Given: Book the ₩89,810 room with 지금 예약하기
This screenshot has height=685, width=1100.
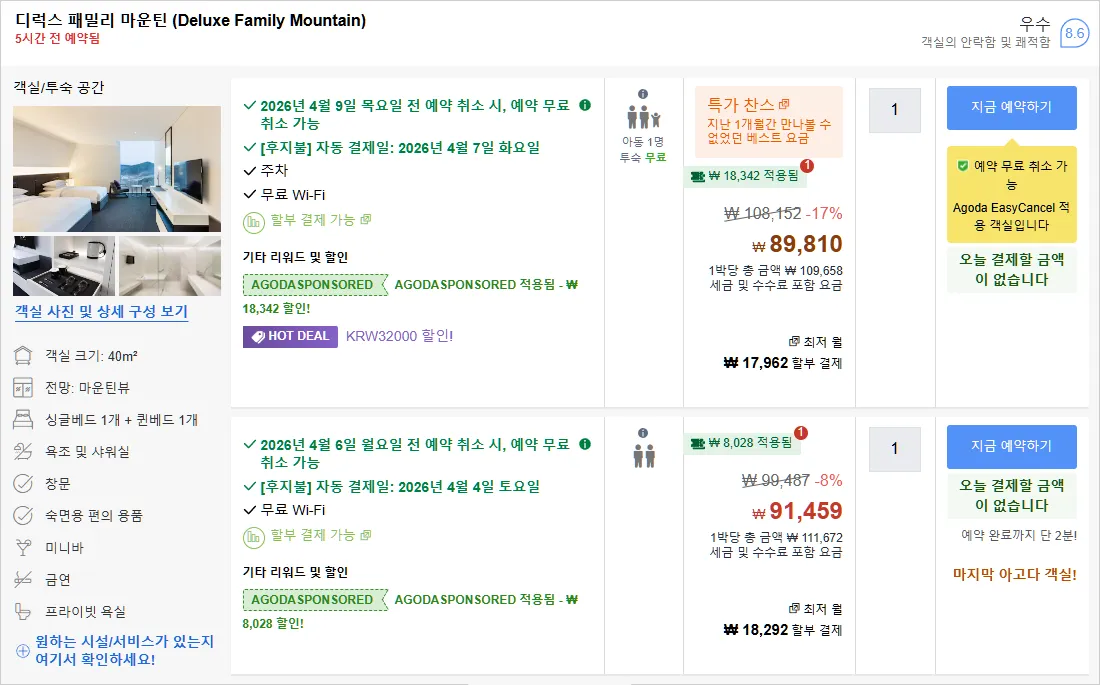Looking at the screenshot, I should 1012,107.
